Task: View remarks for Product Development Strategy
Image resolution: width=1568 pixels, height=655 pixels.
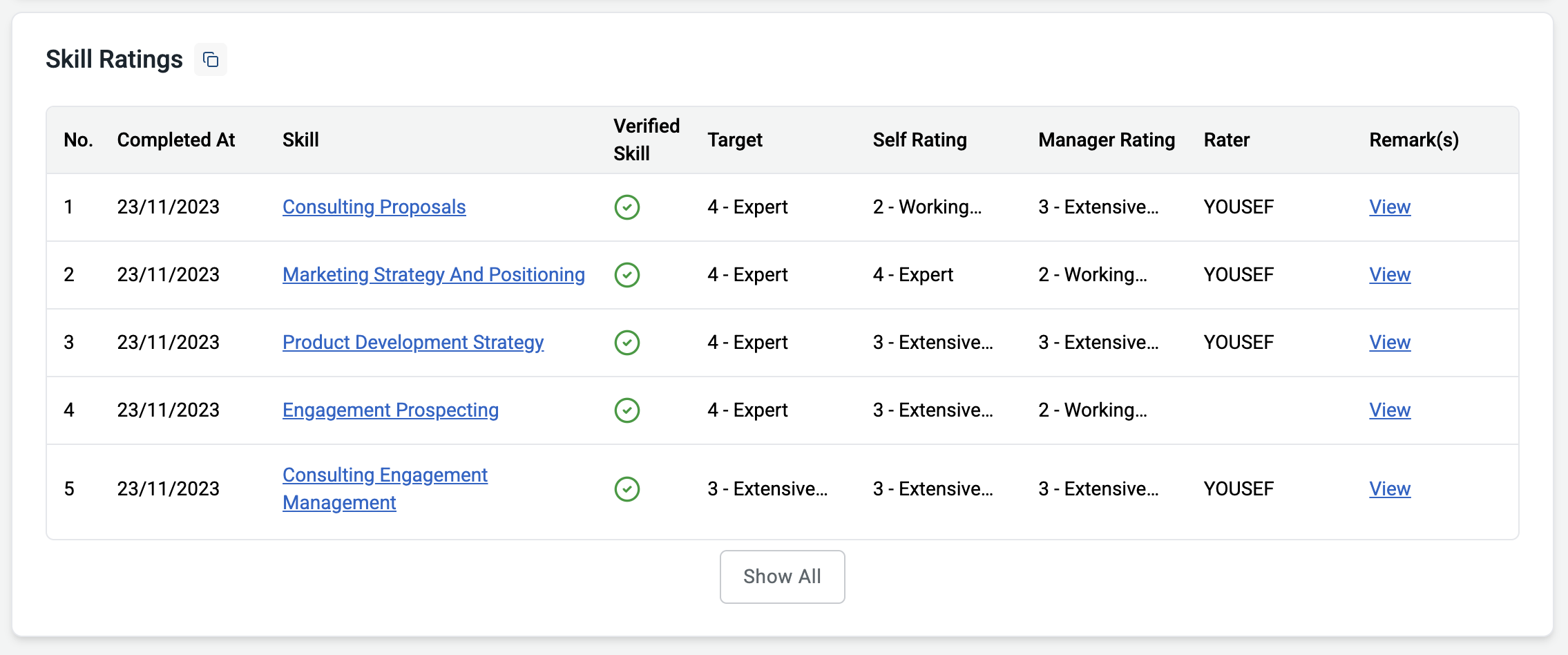Action: (x=1389, y=343)
